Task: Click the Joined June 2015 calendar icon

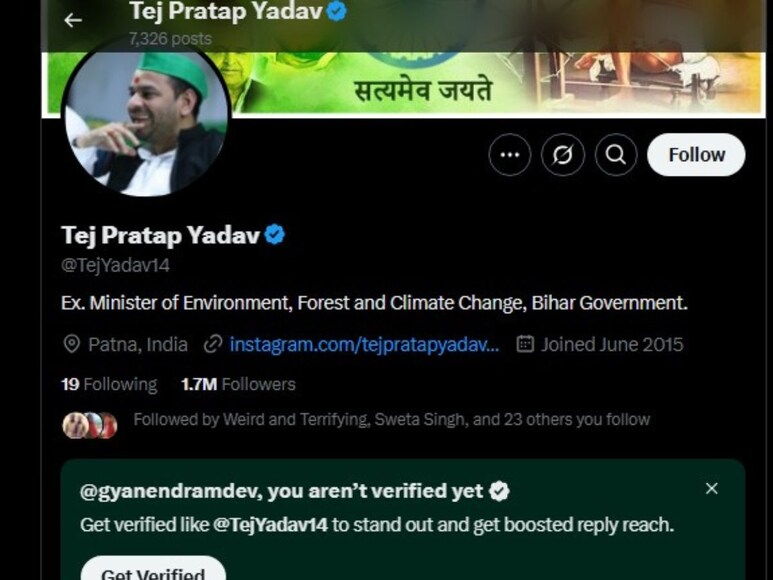Action: point(525,344)
